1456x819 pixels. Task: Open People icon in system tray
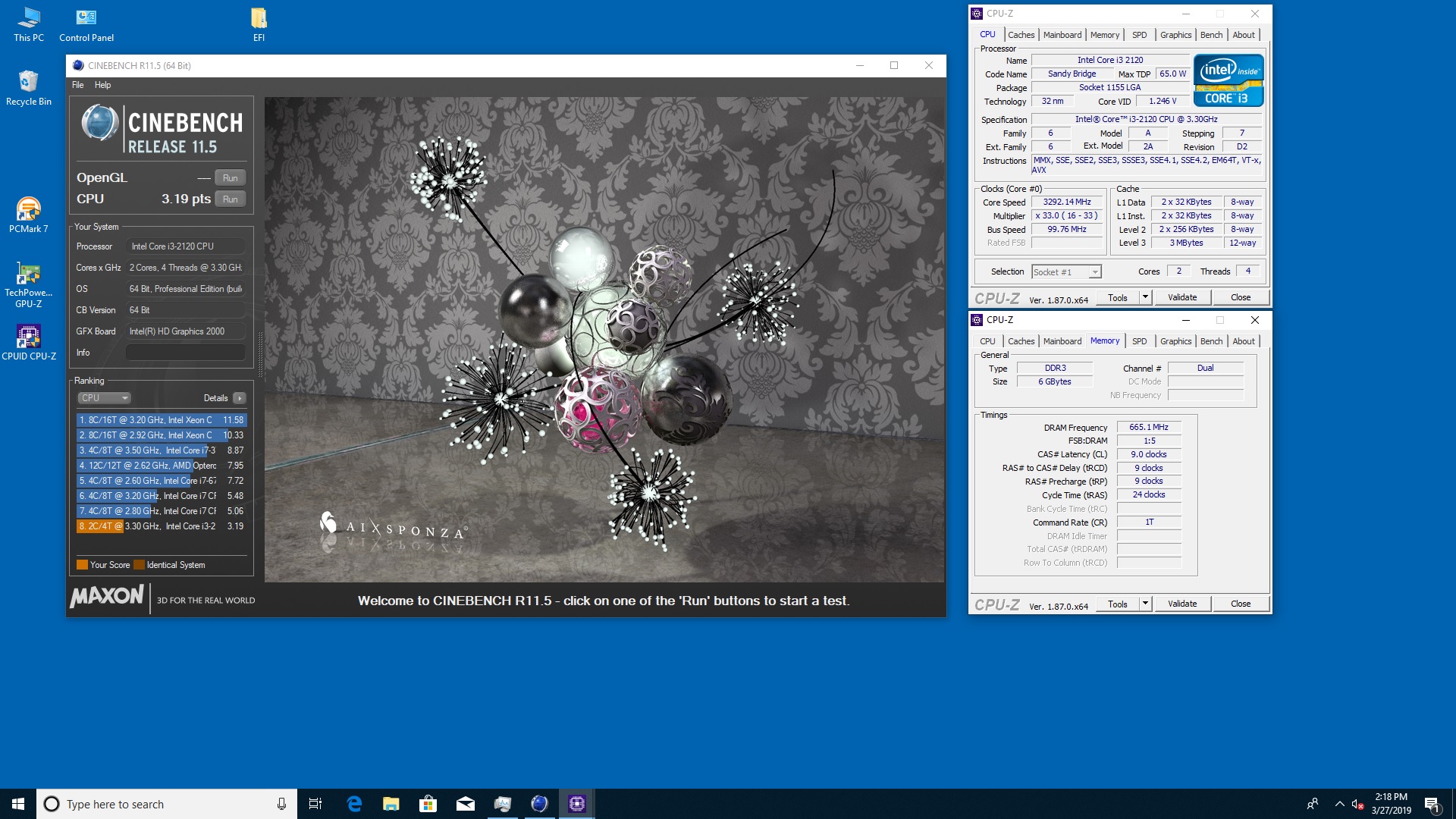point(1313,804)
